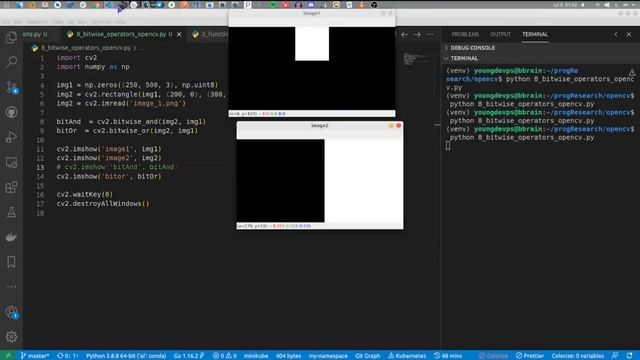The image size is (640, 360).
Task: Click the editor minimap preview
Action: 416,59
